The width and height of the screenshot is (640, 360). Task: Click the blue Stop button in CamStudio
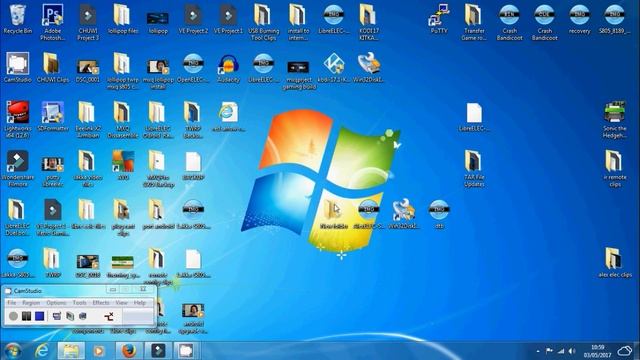40,316
